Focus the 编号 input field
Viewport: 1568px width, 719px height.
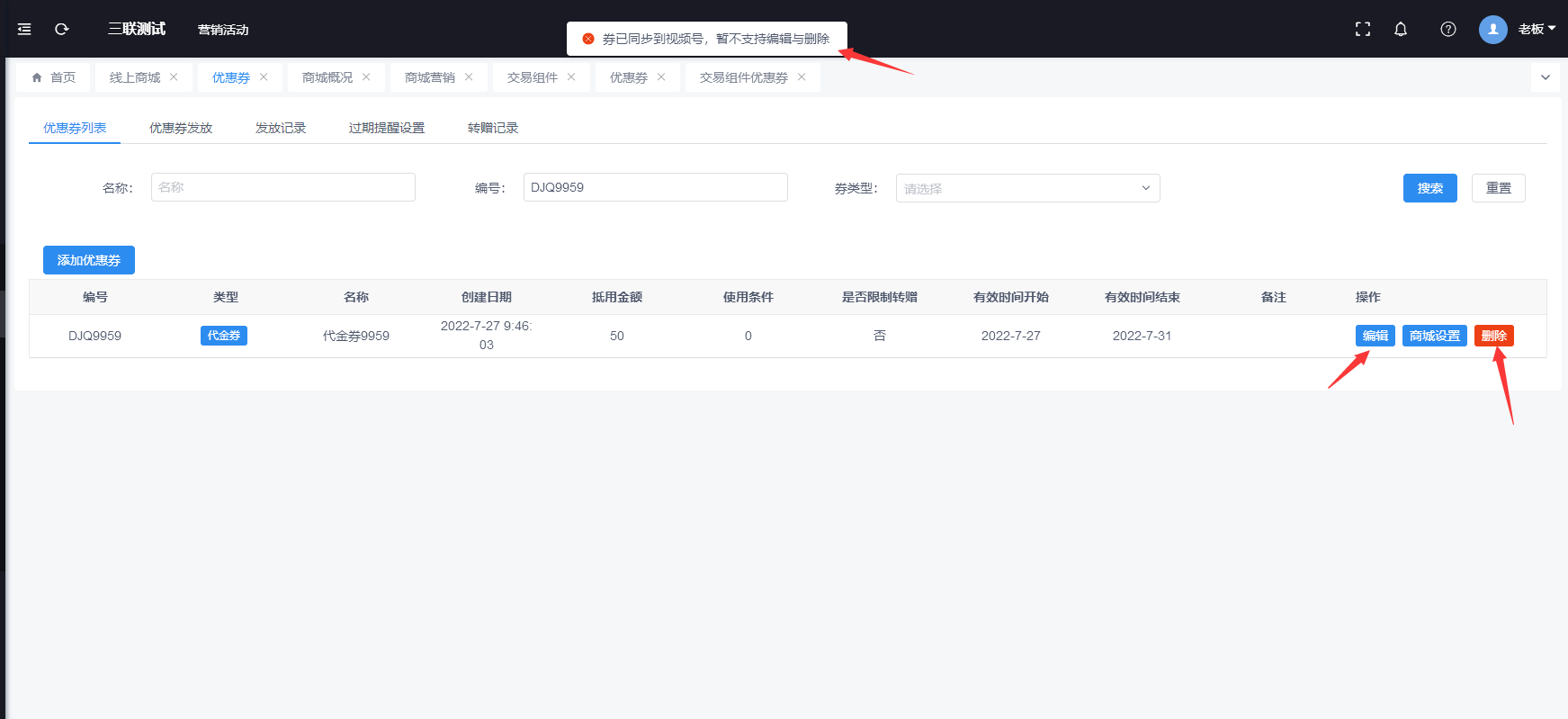pos(656,187)
